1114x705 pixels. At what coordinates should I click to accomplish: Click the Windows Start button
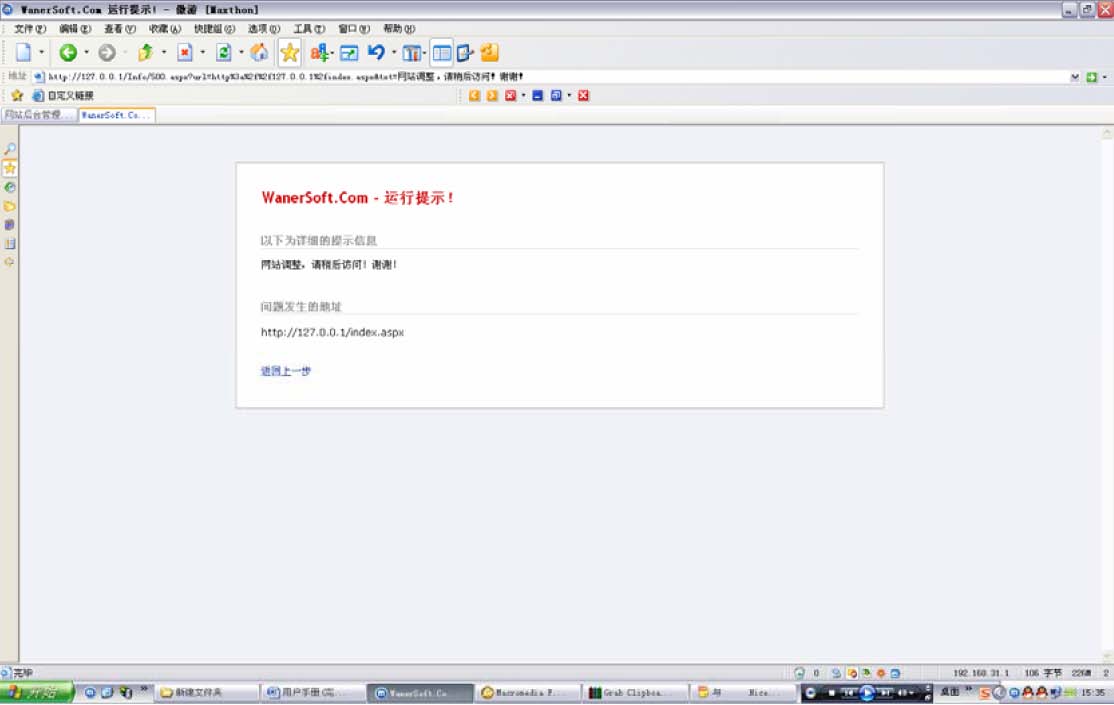37,692
